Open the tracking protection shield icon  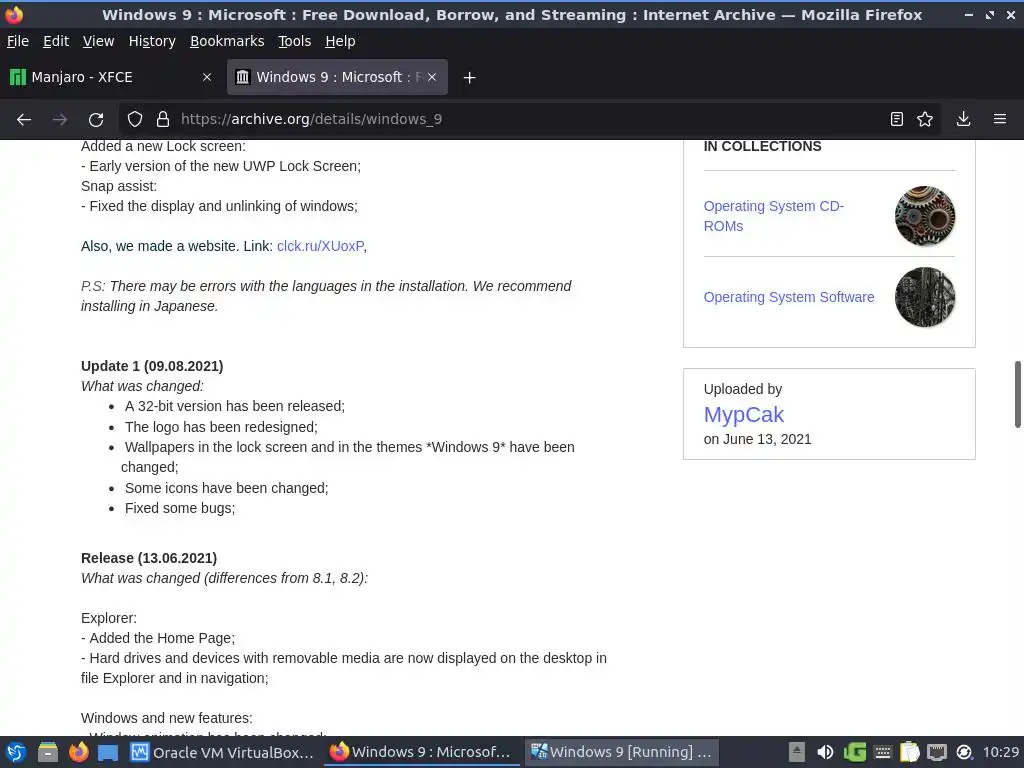pos(135,120)
